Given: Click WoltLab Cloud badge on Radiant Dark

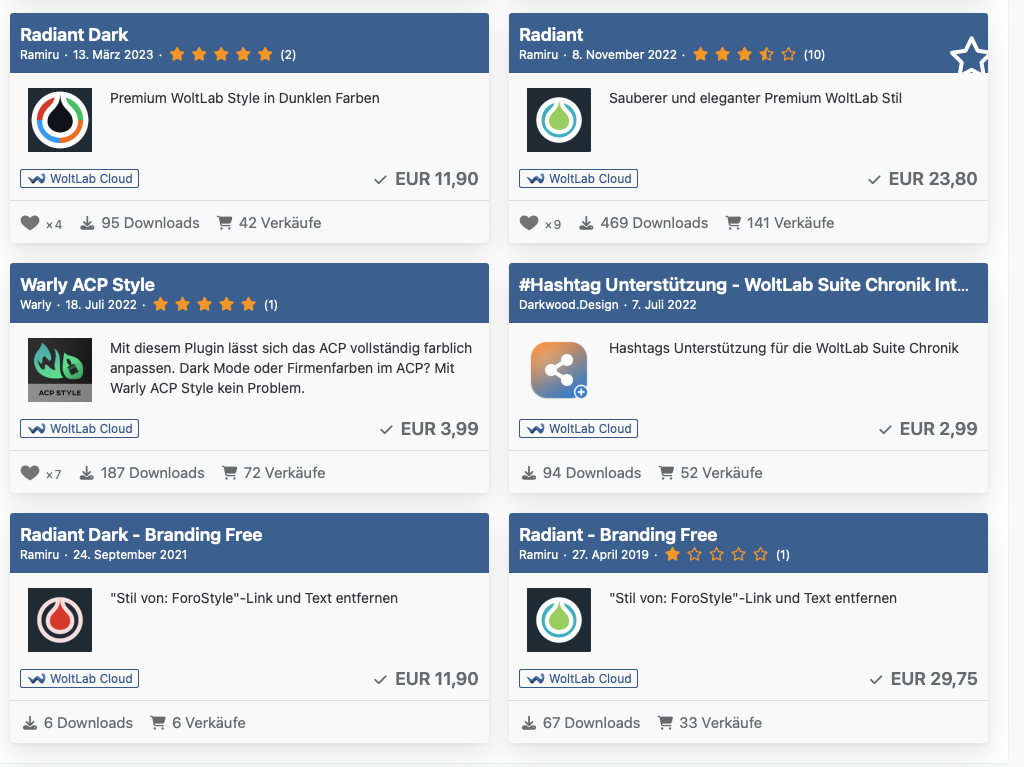Looking at the screenshot, I should coord(79,179).
